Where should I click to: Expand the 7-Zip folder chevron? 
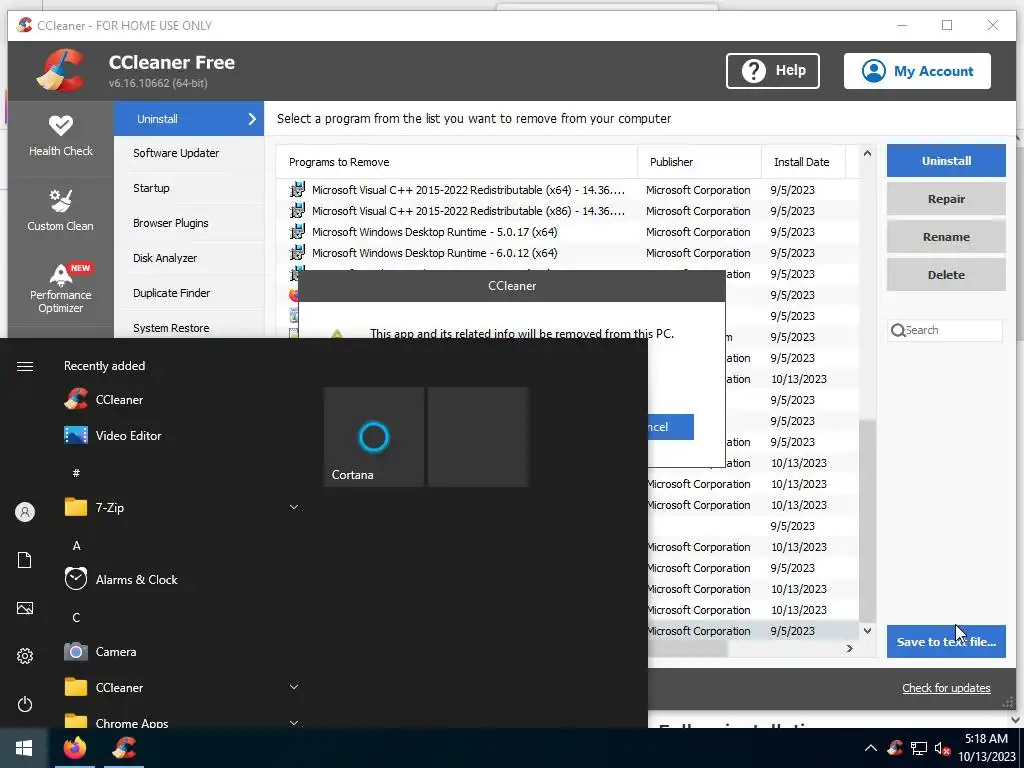tap(294, 507)
